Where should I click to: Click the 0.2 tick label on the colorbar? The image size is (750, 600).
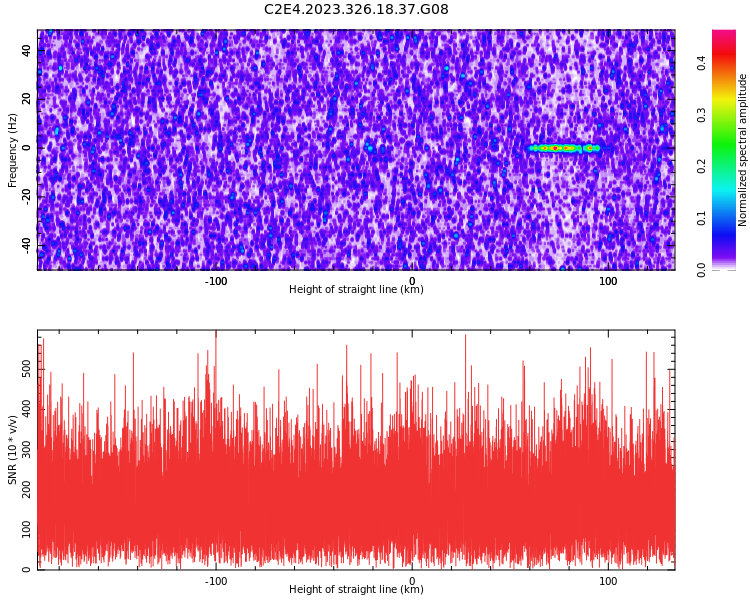point(701,167)
